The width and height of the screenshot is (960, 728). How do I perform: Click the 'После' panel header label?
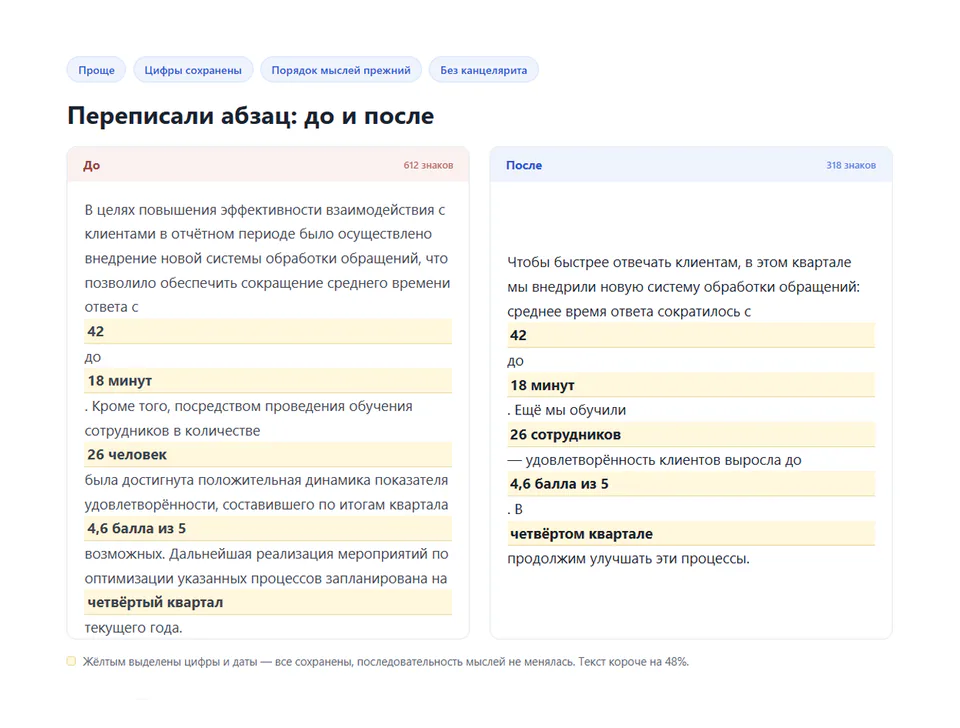tap(523, 165)
